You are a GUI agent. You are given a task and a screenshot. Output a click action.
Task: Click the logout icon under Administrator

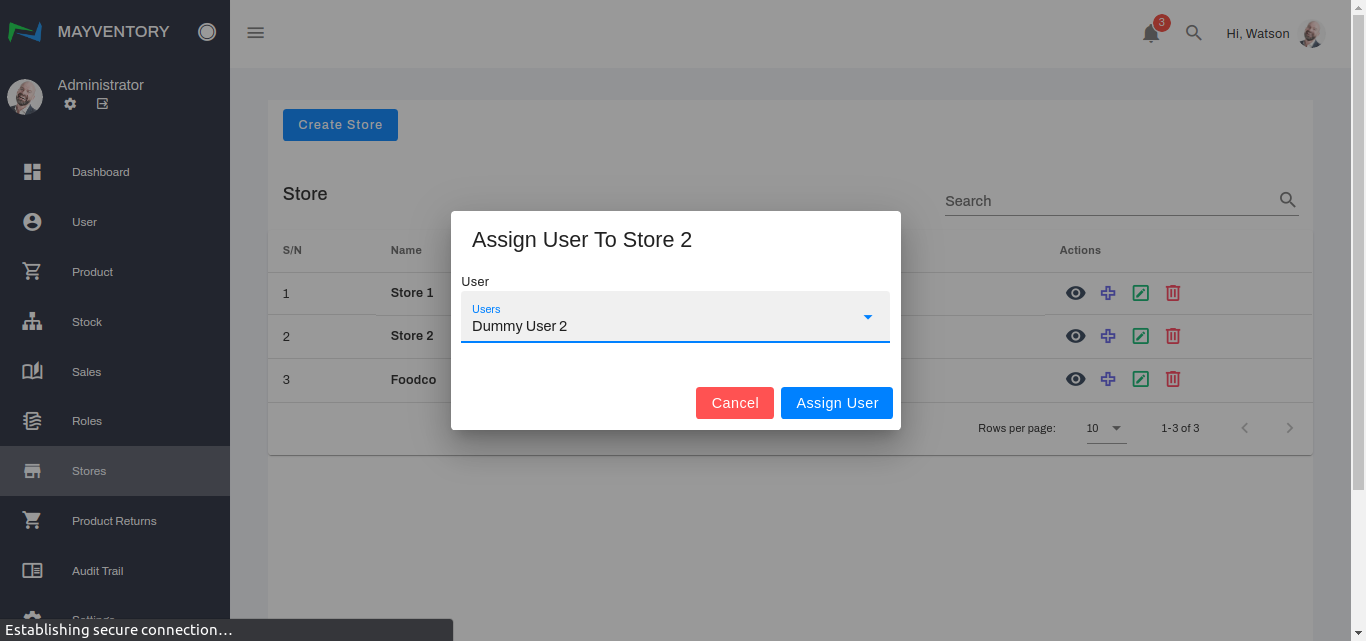click(x=102, y=104)
